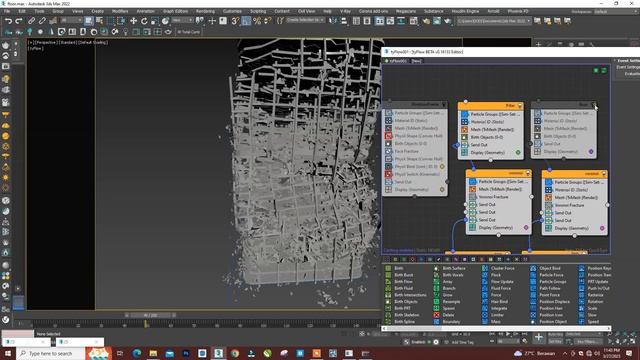Image resolution: width=640 pixels, height=360 pixels.
Task: Open the reference coordinate system dropdown
Action: 182,20
